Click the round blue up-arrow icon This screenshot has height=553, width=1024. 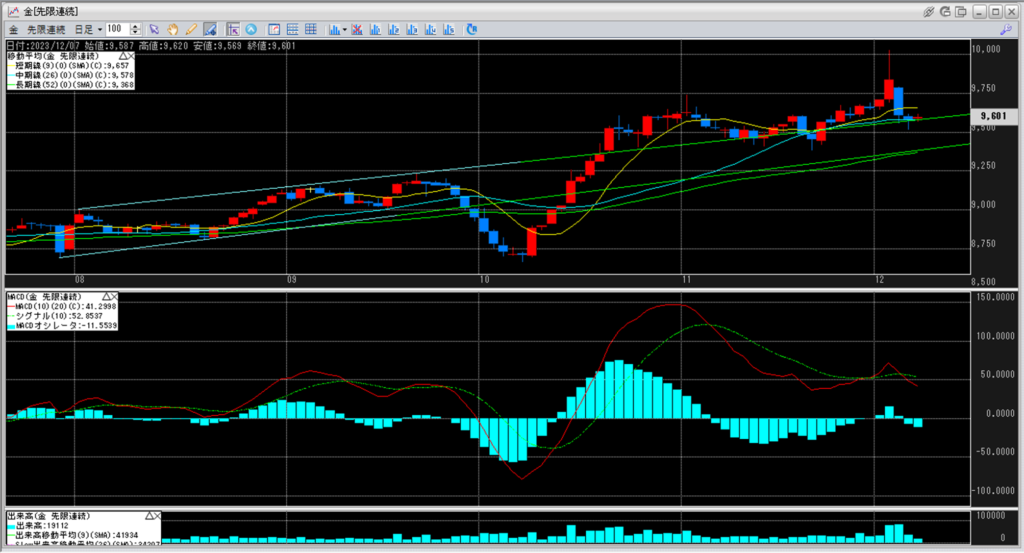click(x=251, y=29)
